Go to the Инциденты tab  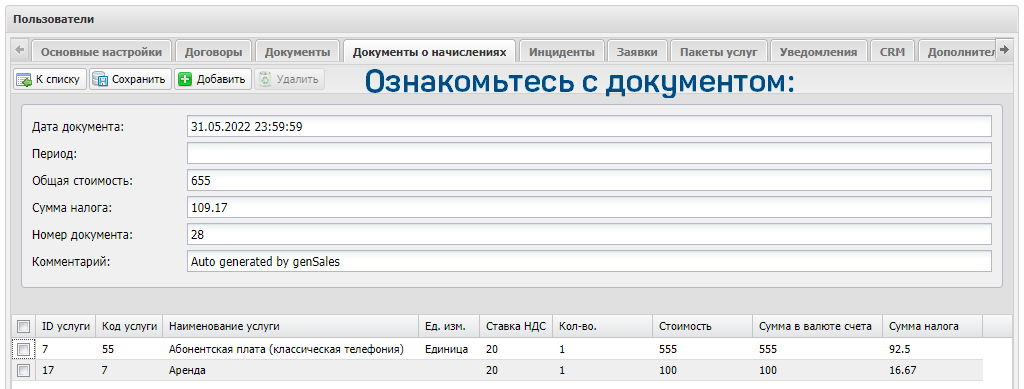point(562,52)
